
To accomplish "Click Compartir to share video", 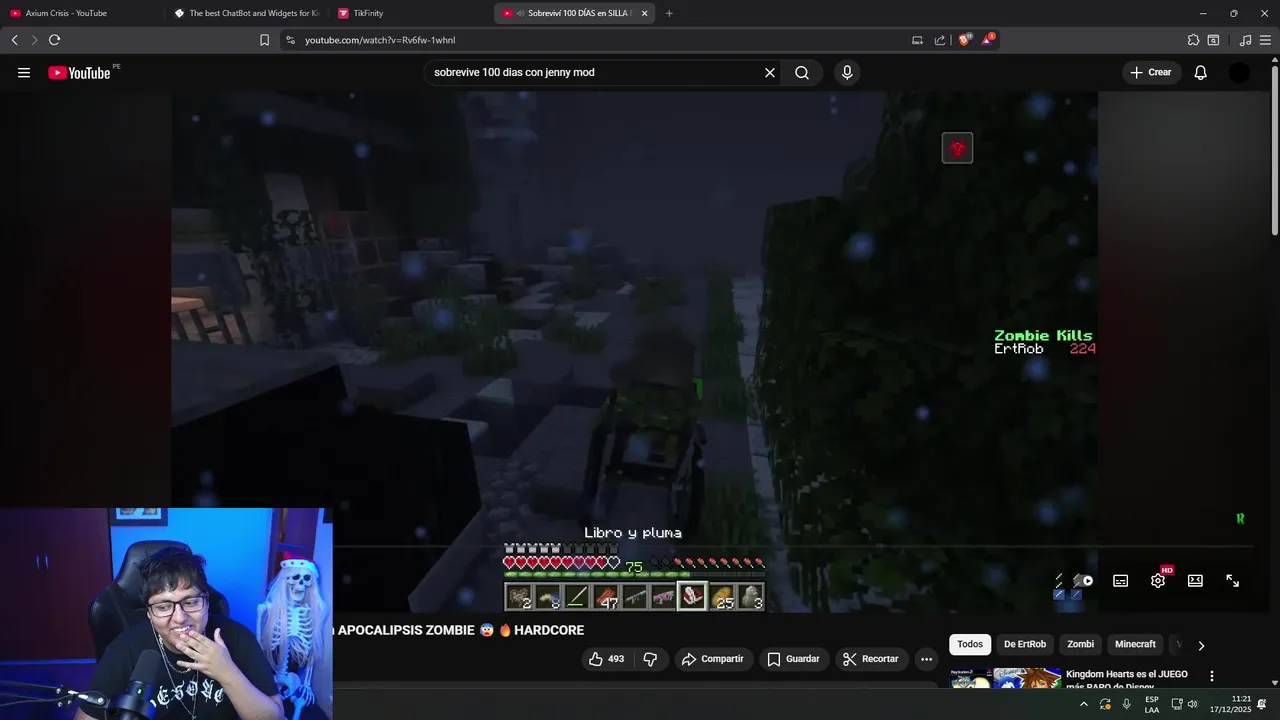I will pyautogui.click(x=712, y=659).
